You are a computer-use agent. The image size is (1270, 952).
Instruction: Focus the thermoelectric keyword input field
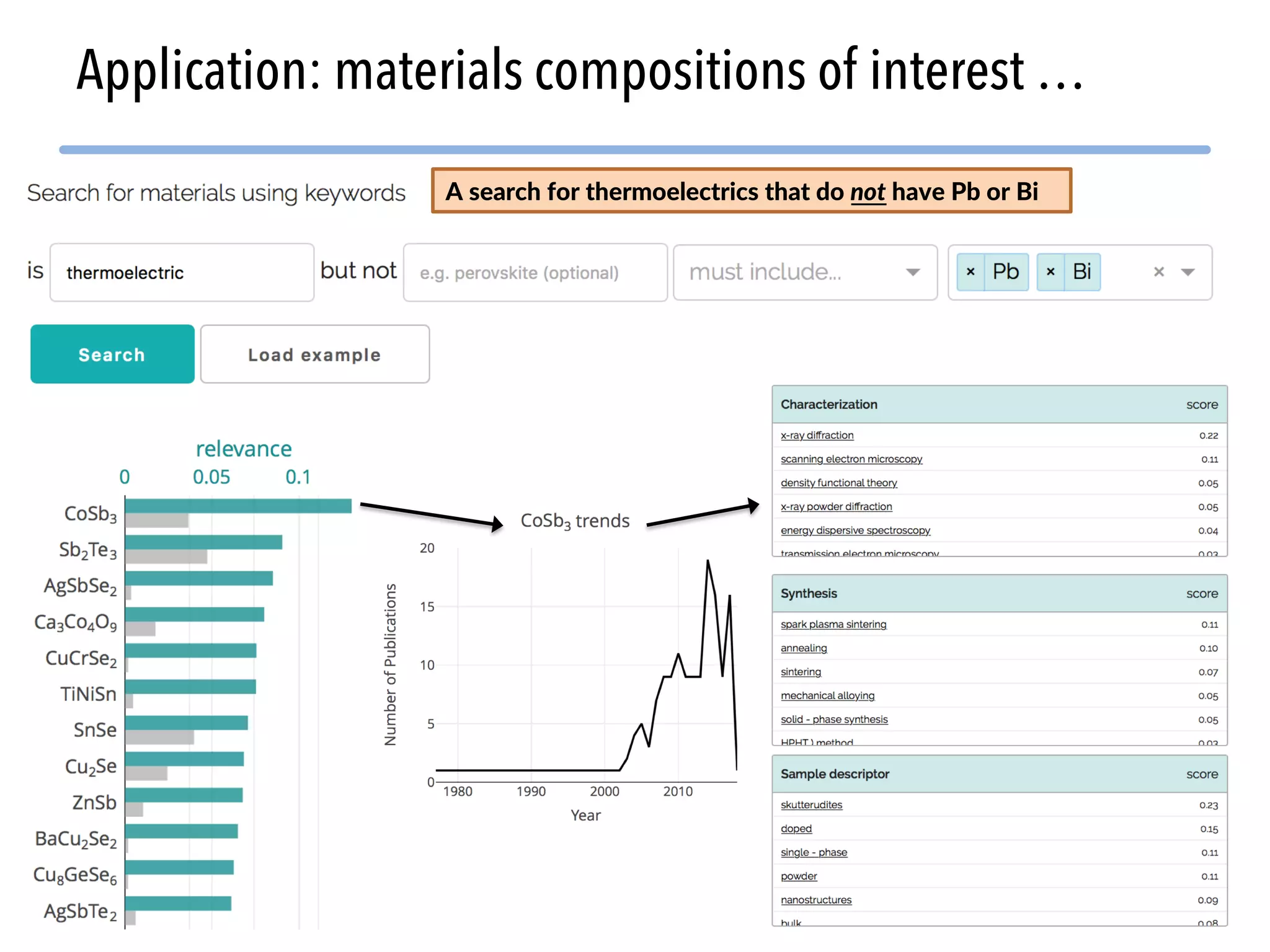point(182,273)
